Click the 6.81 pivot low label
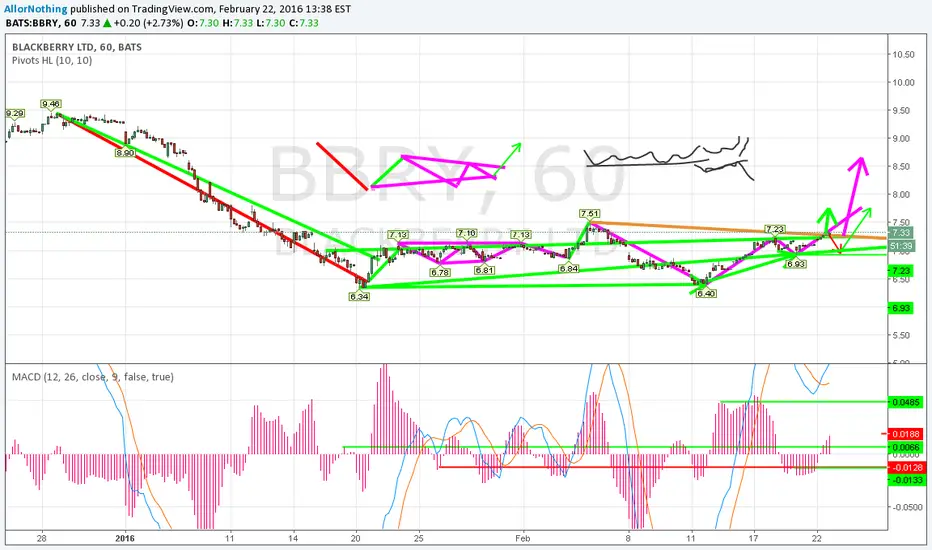Screen dimensions: 932x550 point(484,270)
